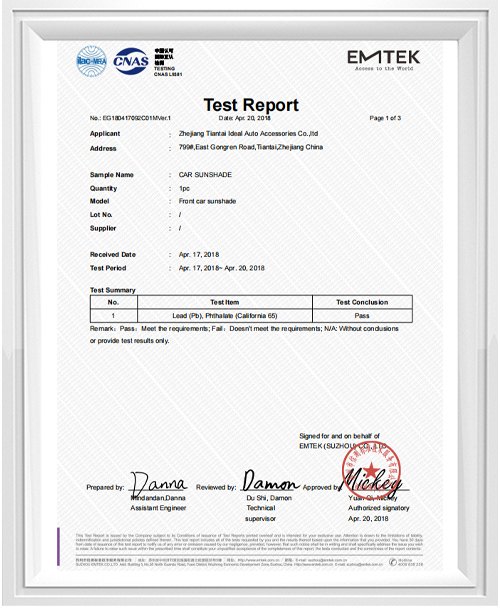The image size is (500, 608).
Task: Click 'Page 1 of 3' text
Action: (x=385, y=118)
